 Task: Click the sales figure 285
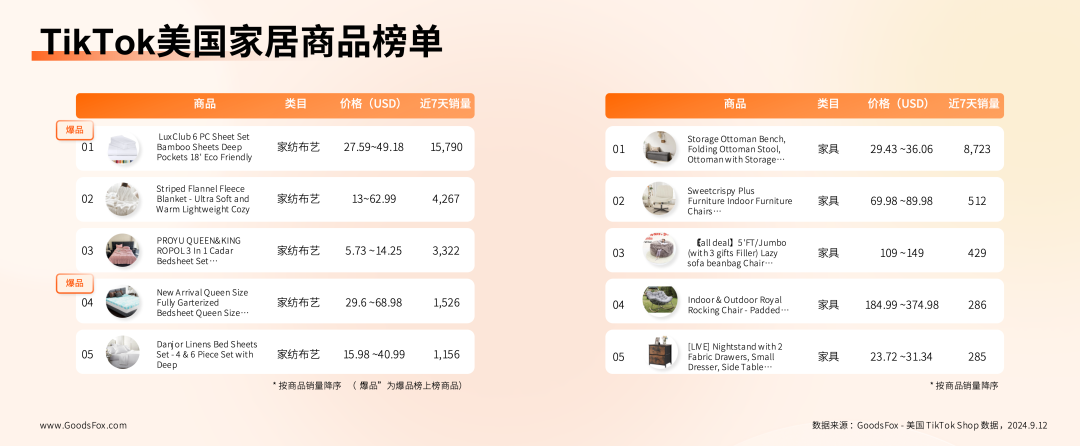(x=977, y=357)
